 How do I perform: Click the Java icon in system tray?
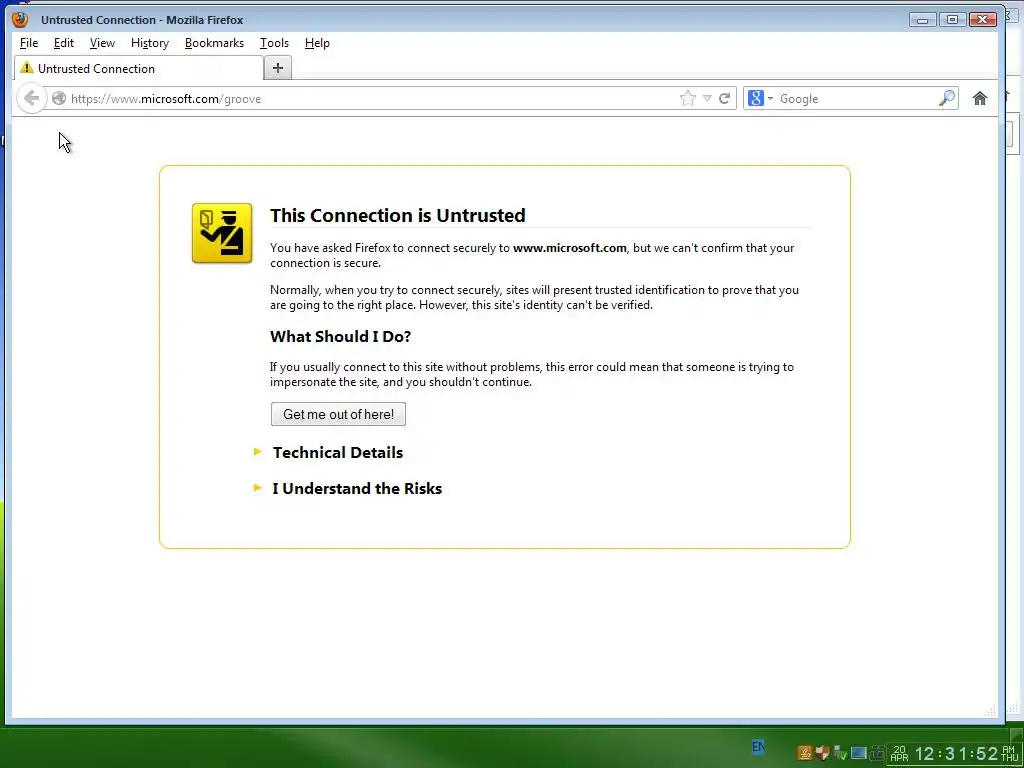pyautogui.click(x=805, y=753)
